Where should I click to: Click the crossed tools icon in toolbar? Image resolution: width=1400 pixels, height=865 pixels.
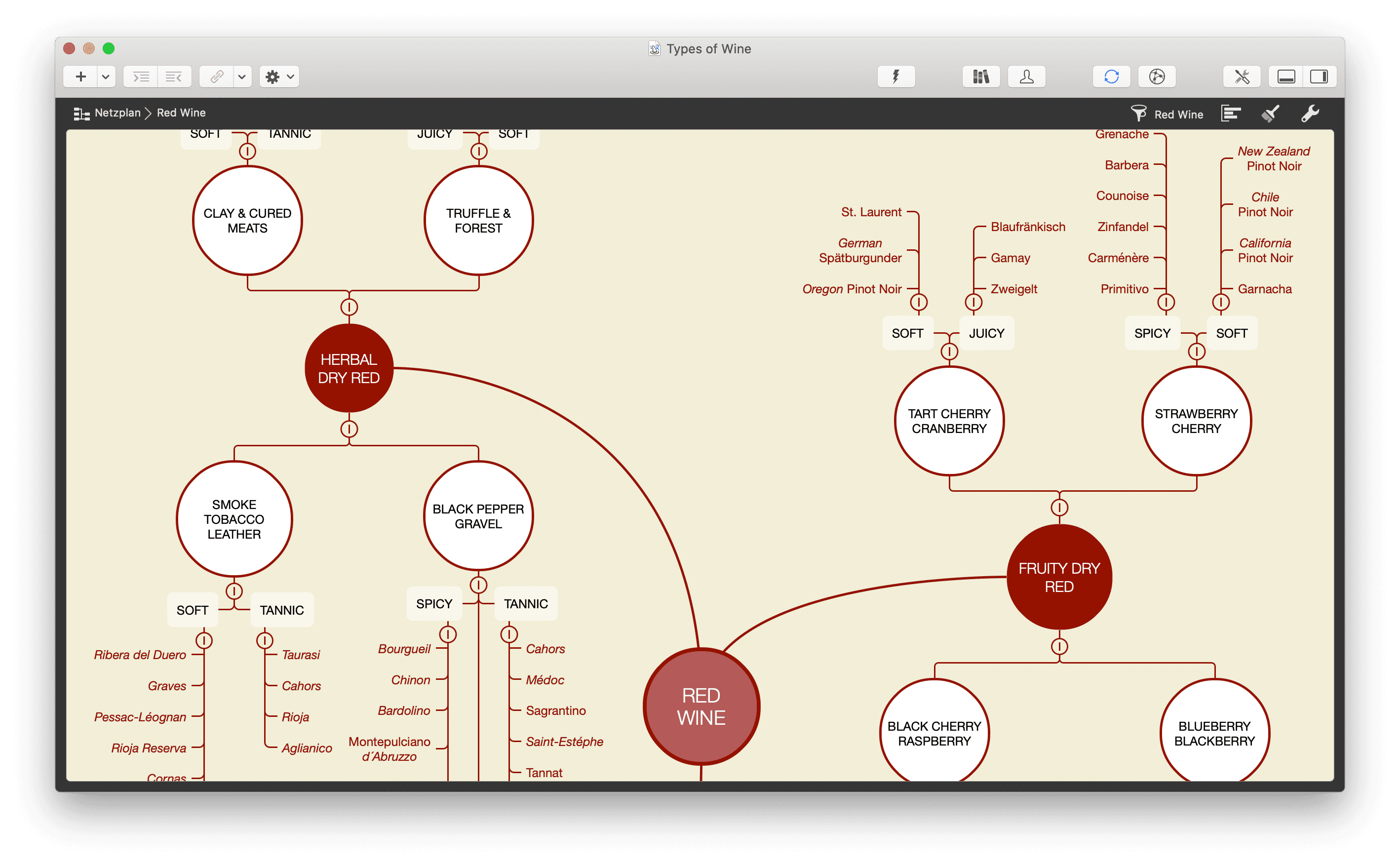click(1241, 77)
